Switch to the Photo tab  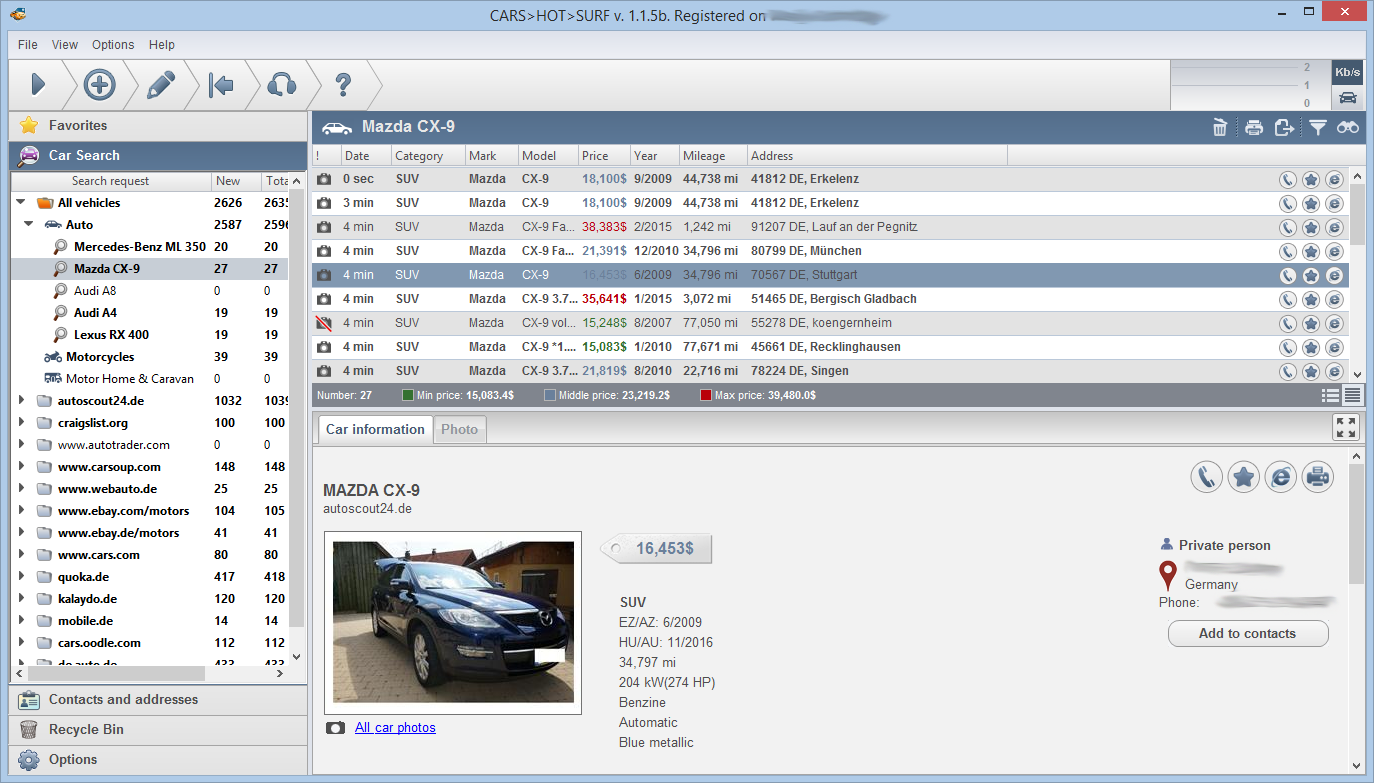(459, 430)
